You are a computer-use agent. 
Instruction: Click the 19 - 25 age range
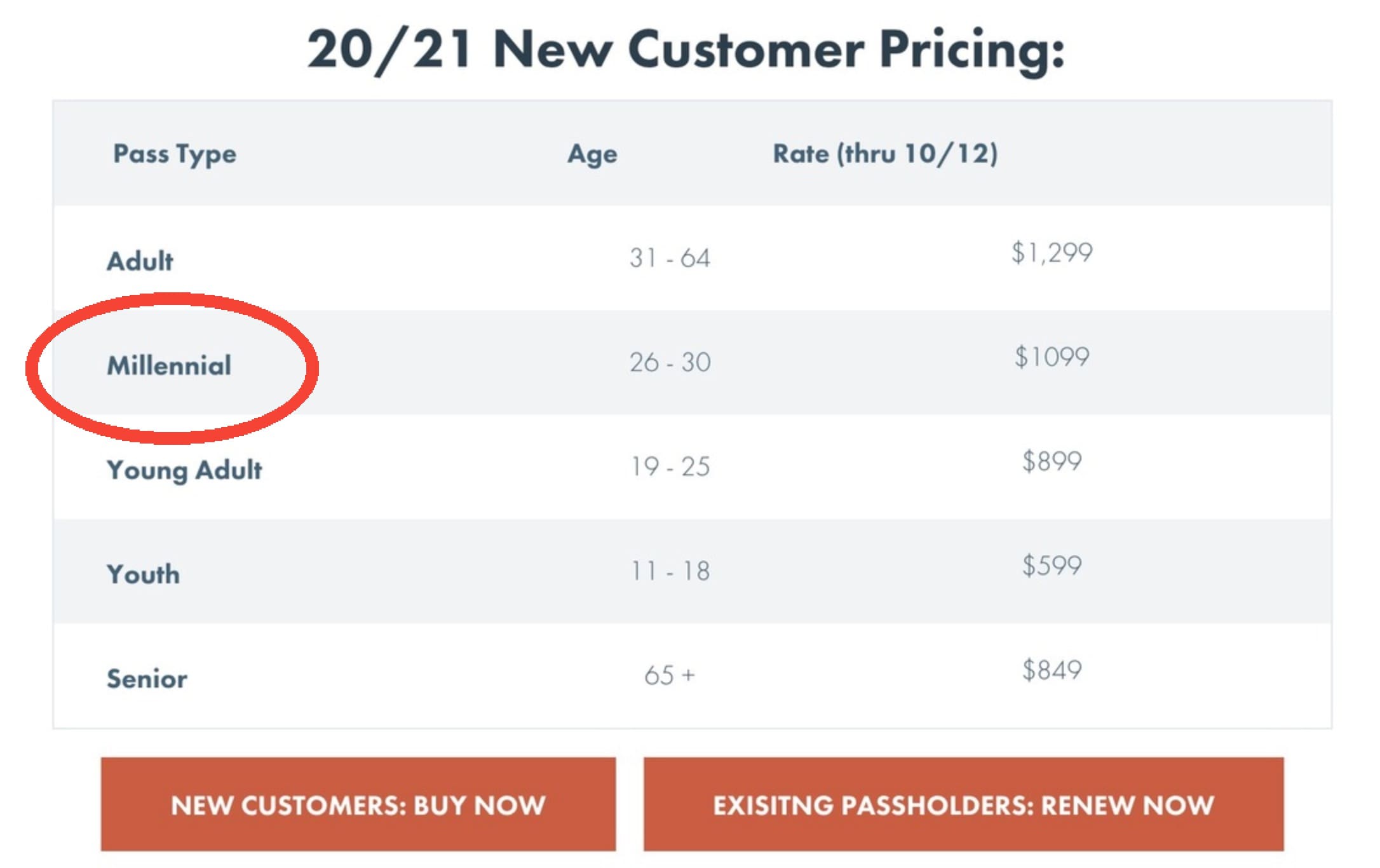(670, 466)
